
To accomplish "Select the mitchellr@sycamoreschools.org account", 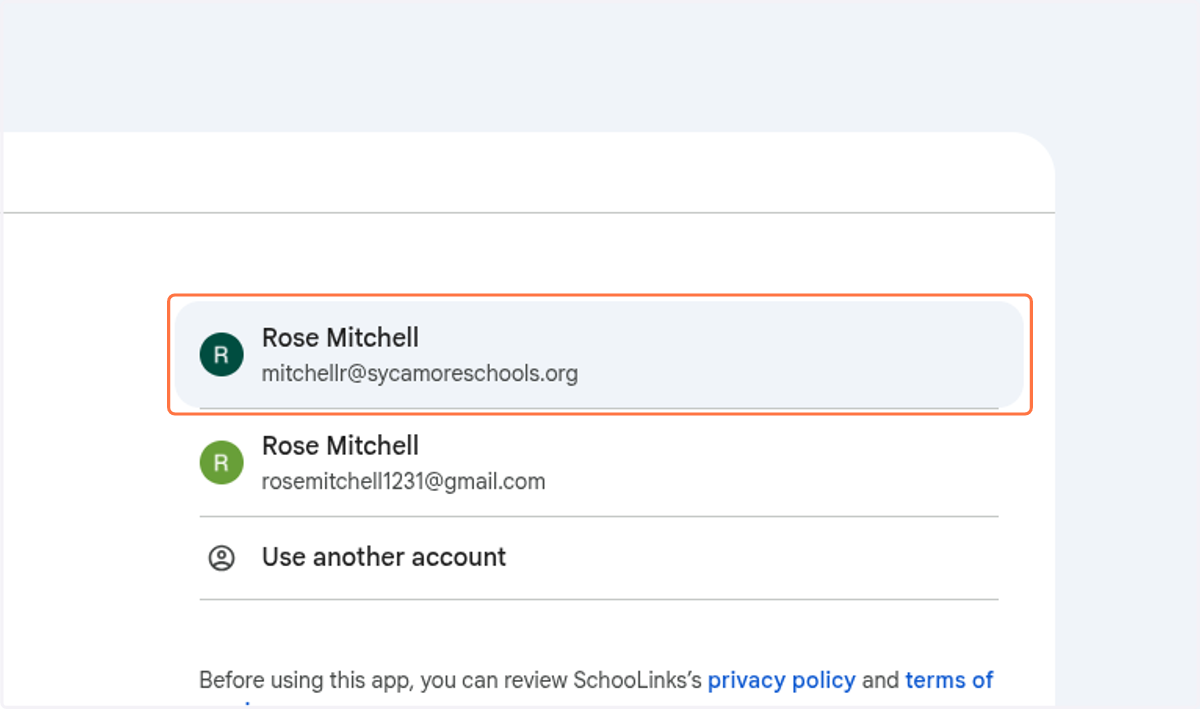I will 599,354.
